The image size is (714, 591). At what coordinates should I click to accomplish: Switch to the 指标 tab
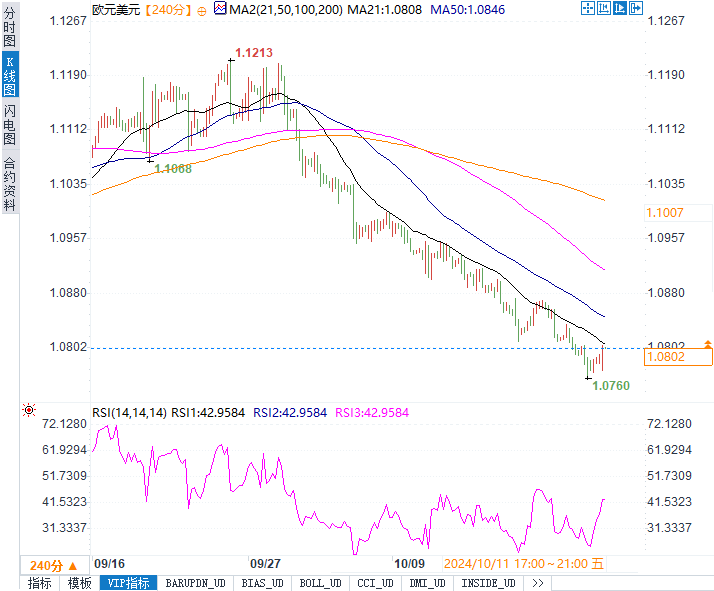pyautogui.click(x=40, y=583)
